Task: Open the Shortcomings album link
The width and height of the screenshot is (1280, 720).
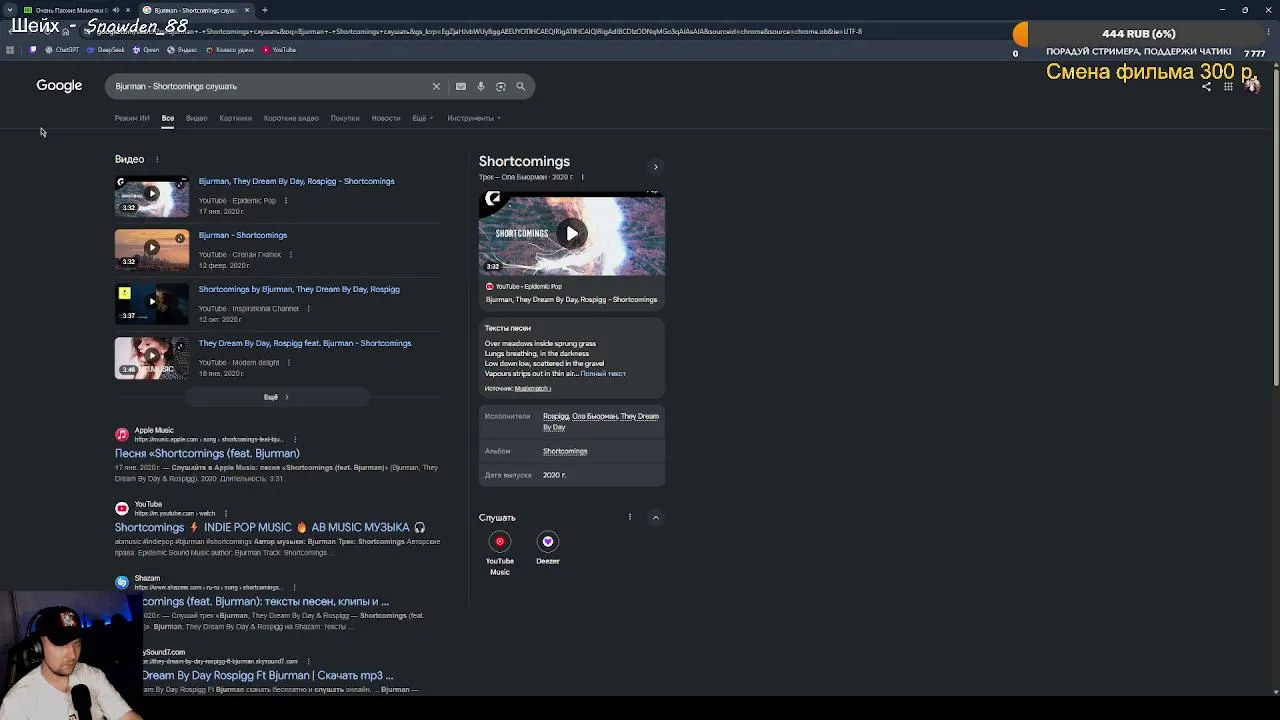Action: click(x=565, y=451)
